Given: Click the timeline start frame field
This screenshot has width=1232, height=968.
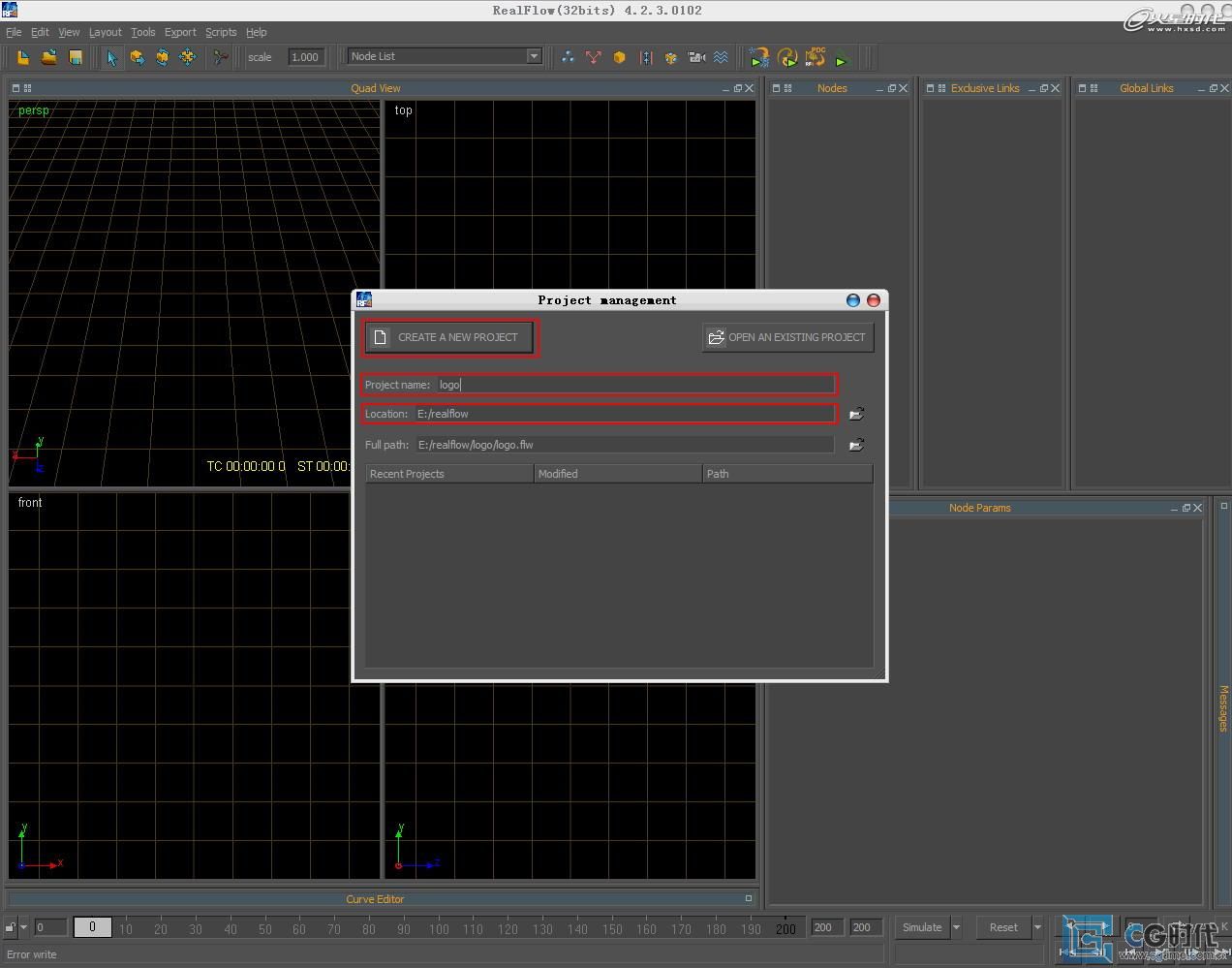Looking at the screenshot, I should 50,927.
